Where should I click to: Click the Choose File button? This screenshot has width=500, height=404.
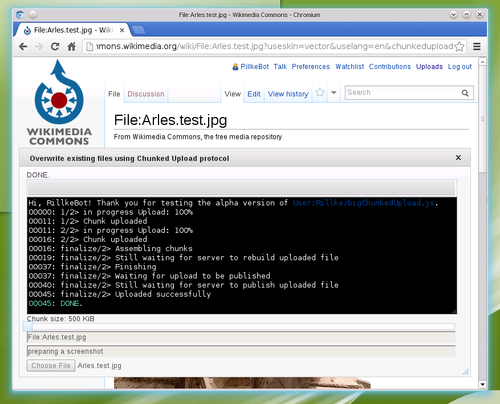click(51, 366)
